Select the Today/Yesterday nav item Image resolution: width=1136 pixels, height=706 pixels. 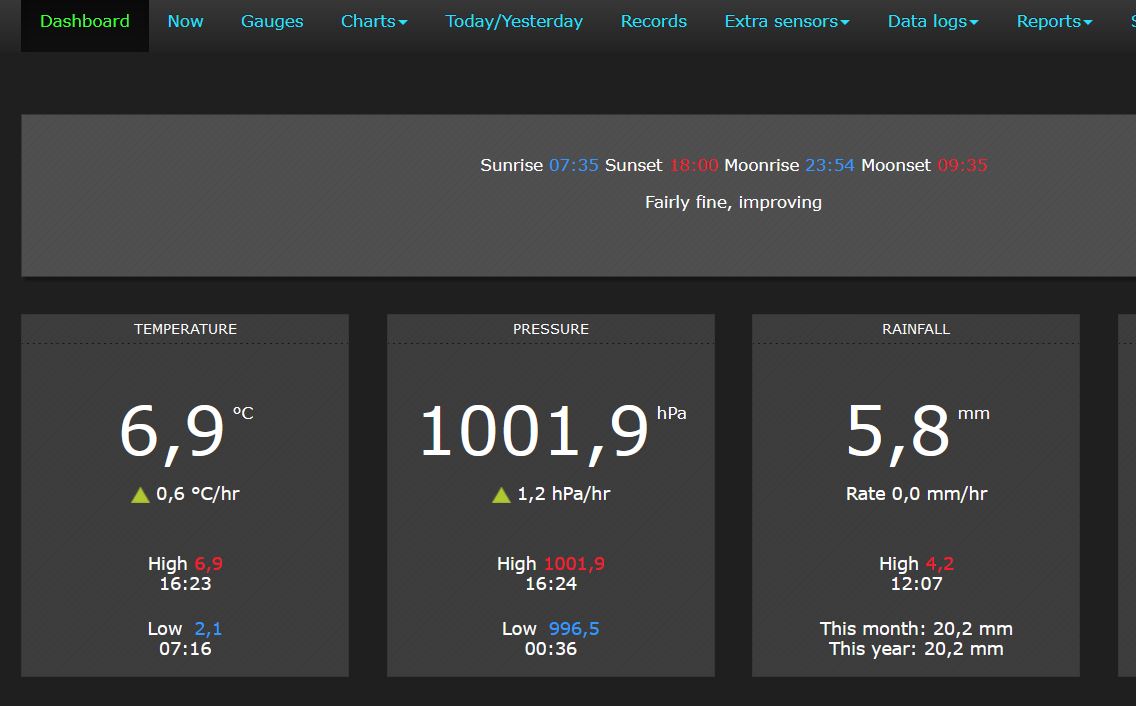[x=514, y=21]
